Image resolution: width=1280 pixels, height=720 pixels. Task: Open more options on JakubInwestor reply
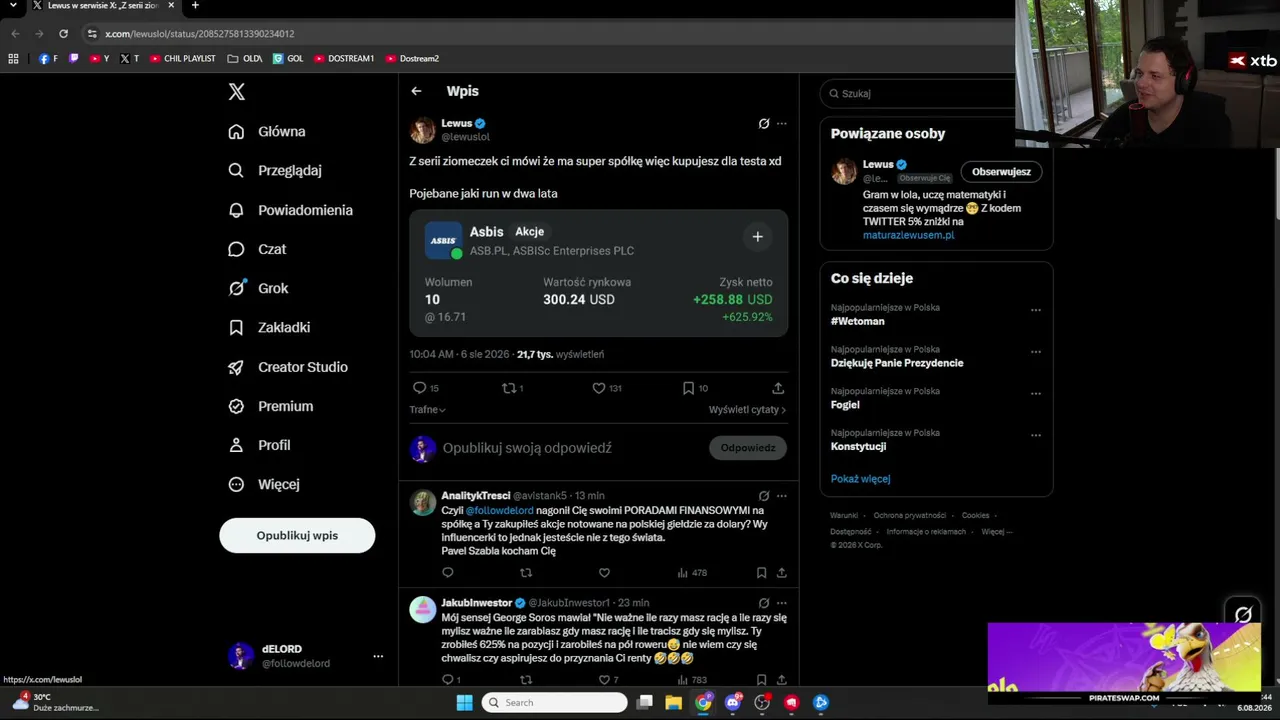point(782,604)
